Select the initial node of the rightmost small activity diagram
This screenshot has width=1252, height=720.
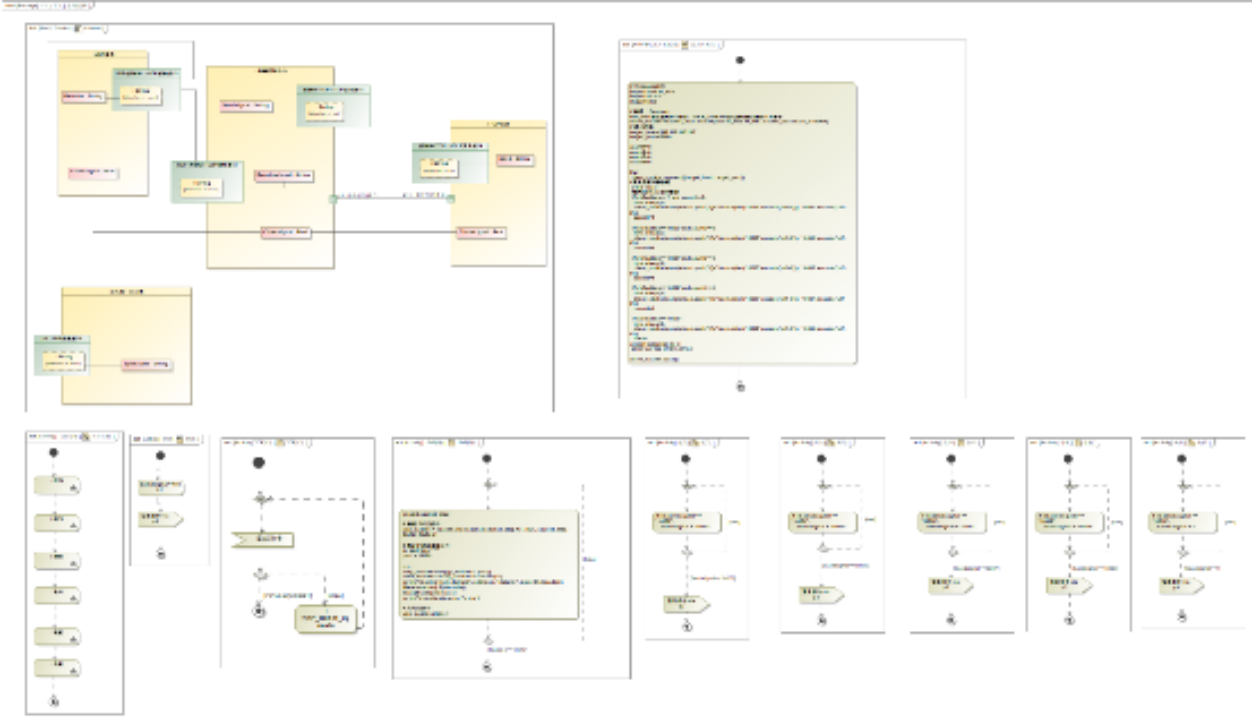[1182, 458]
